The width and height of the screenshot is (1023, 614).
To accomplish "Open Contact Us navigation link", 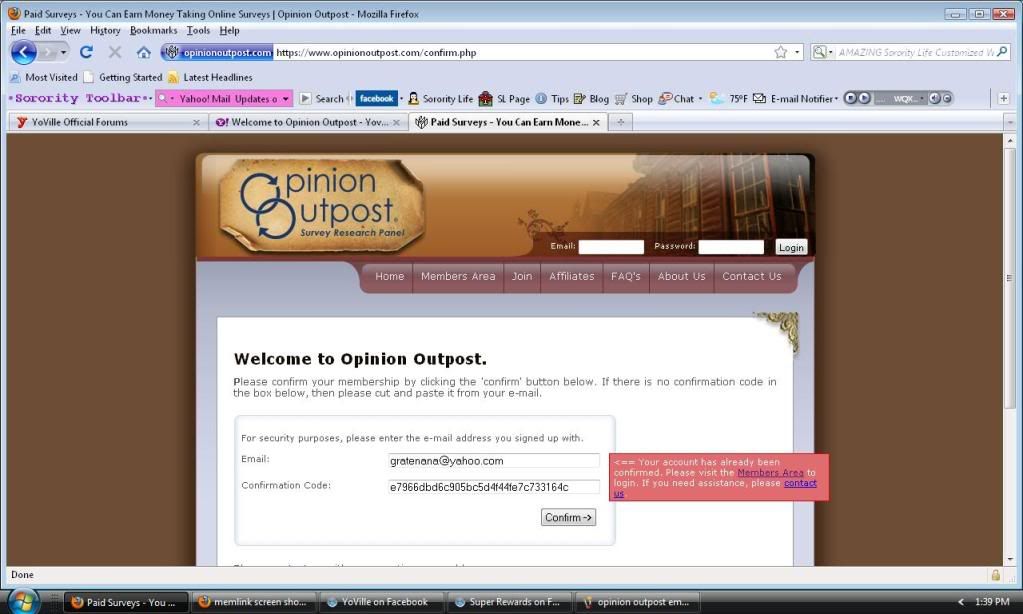I will pos(752,277).
